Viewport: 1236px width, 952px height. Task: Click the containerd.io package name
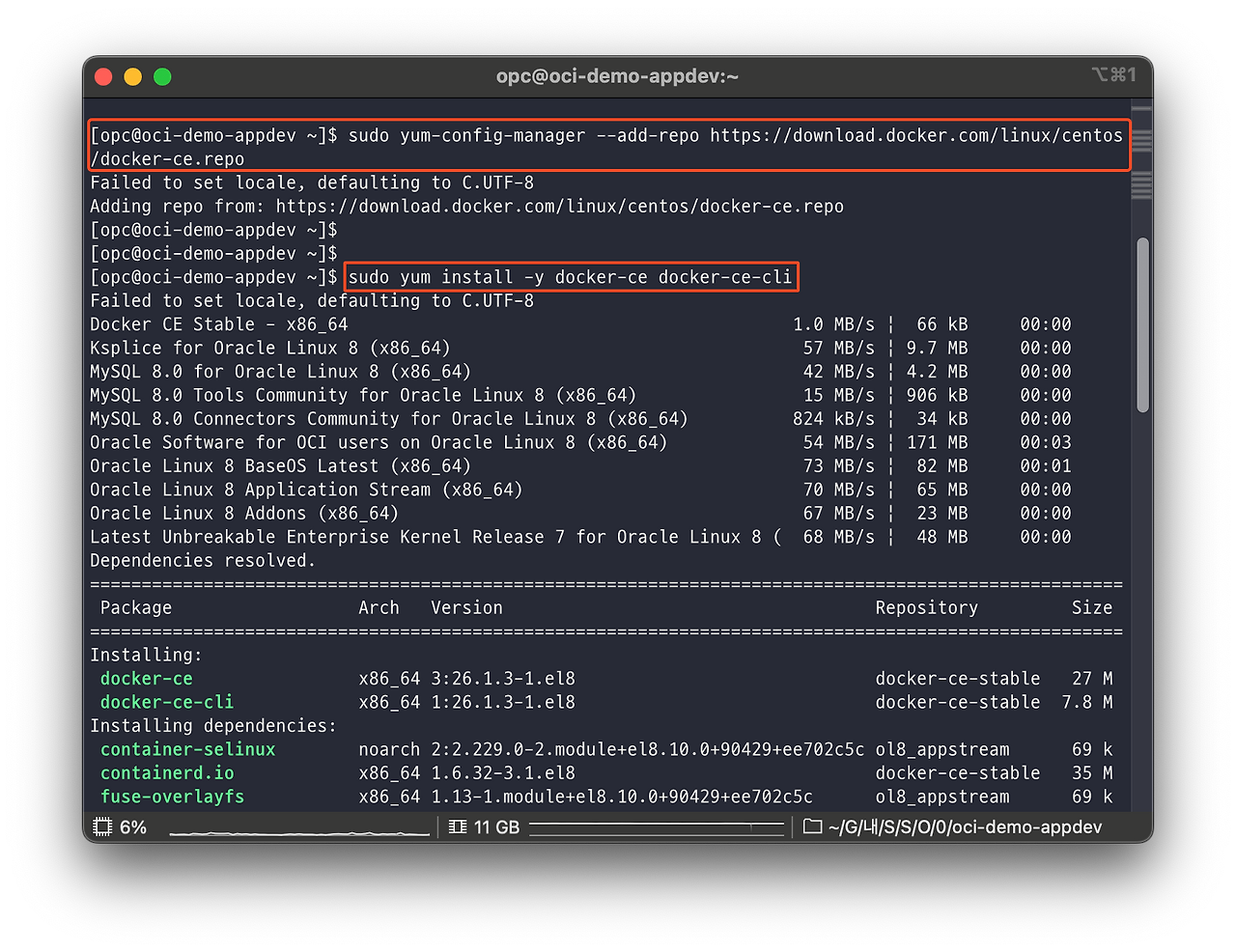coord(167,773)
